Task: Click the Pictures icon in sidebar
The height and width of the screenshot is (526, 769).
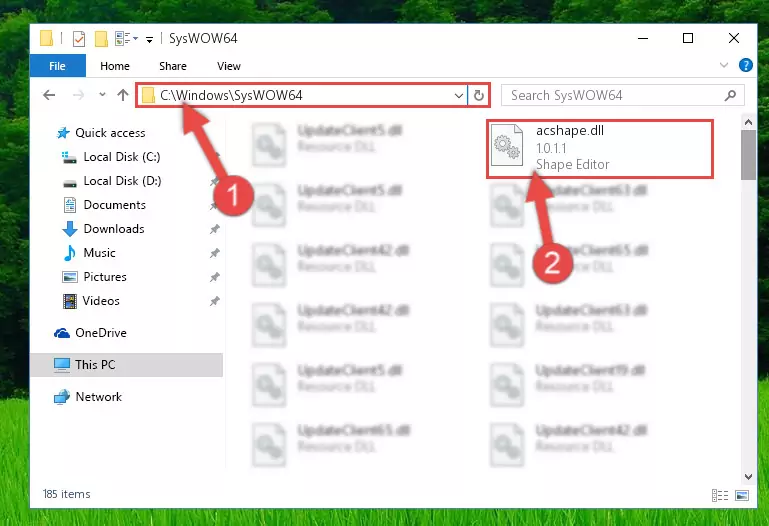Action: [x=70, y=277]
